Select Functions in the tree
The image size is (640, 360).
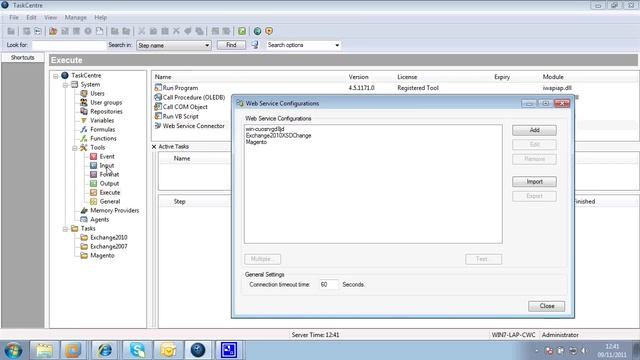point(103,138)
